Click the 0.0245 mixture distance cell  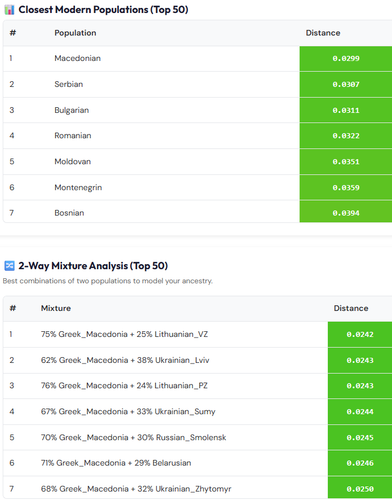pos(360,437)
